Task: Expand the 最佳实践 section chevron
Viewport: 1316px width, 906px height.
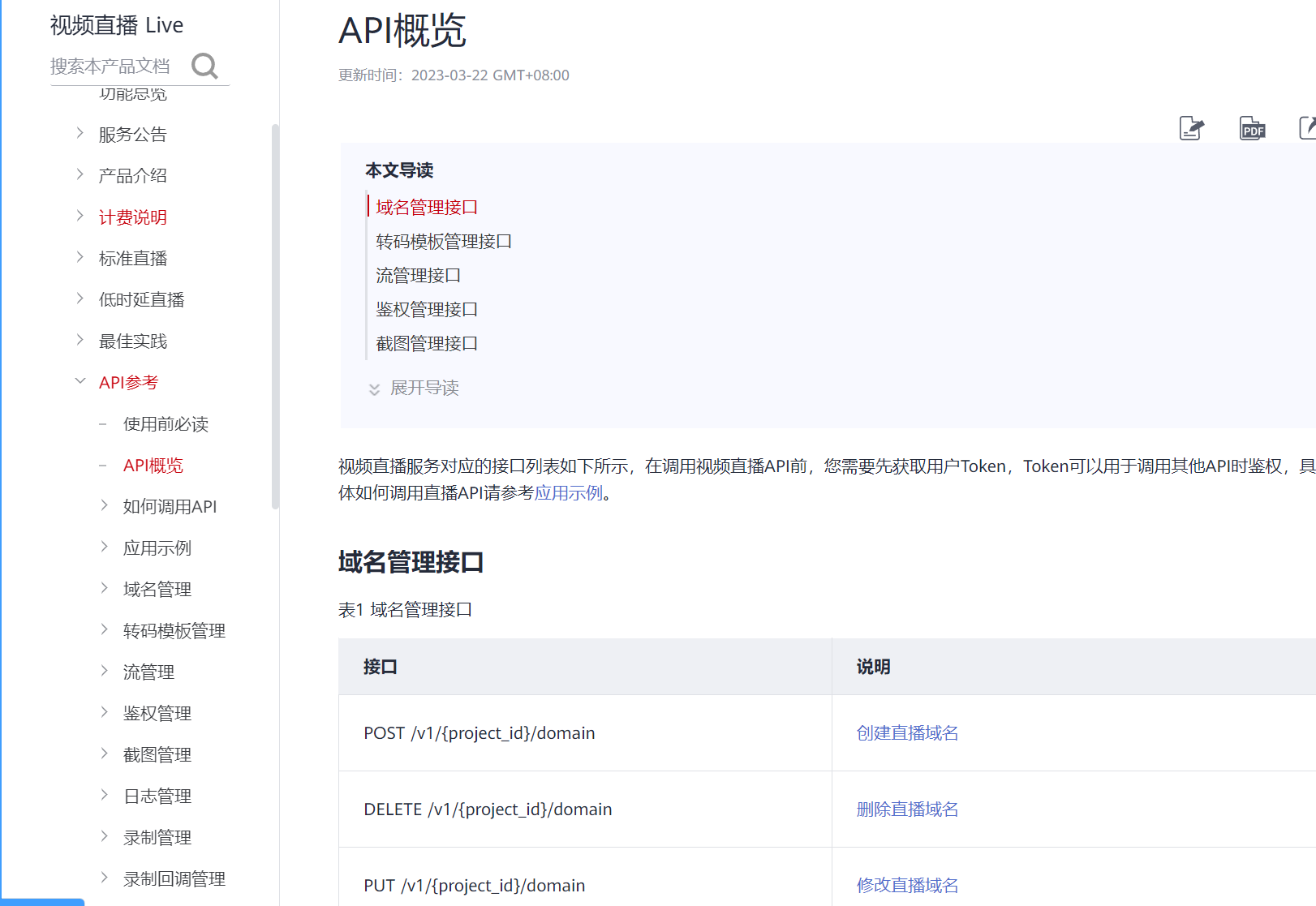Action: tap(80, 340)
